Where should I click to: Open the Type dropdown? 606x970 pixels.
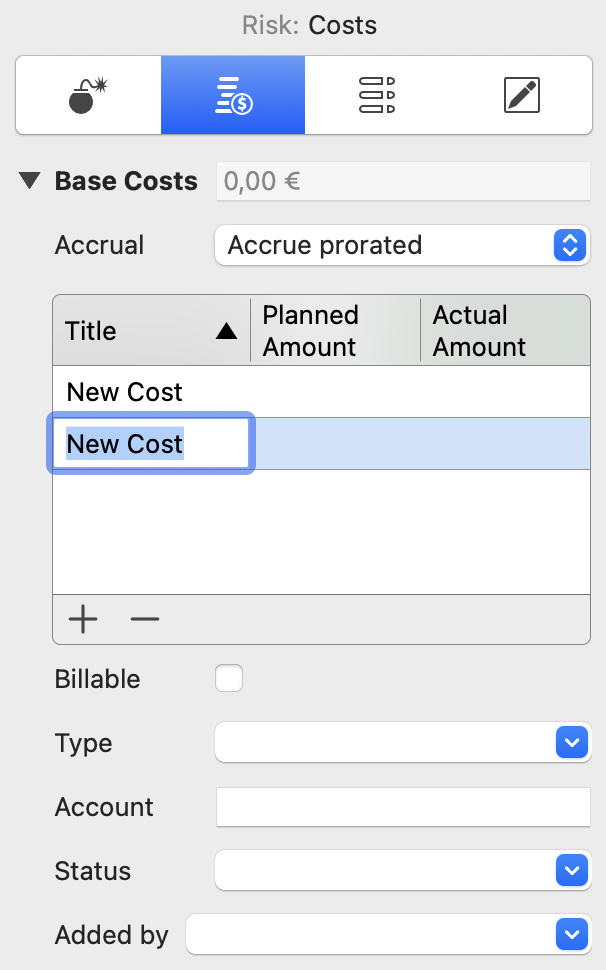571,743
